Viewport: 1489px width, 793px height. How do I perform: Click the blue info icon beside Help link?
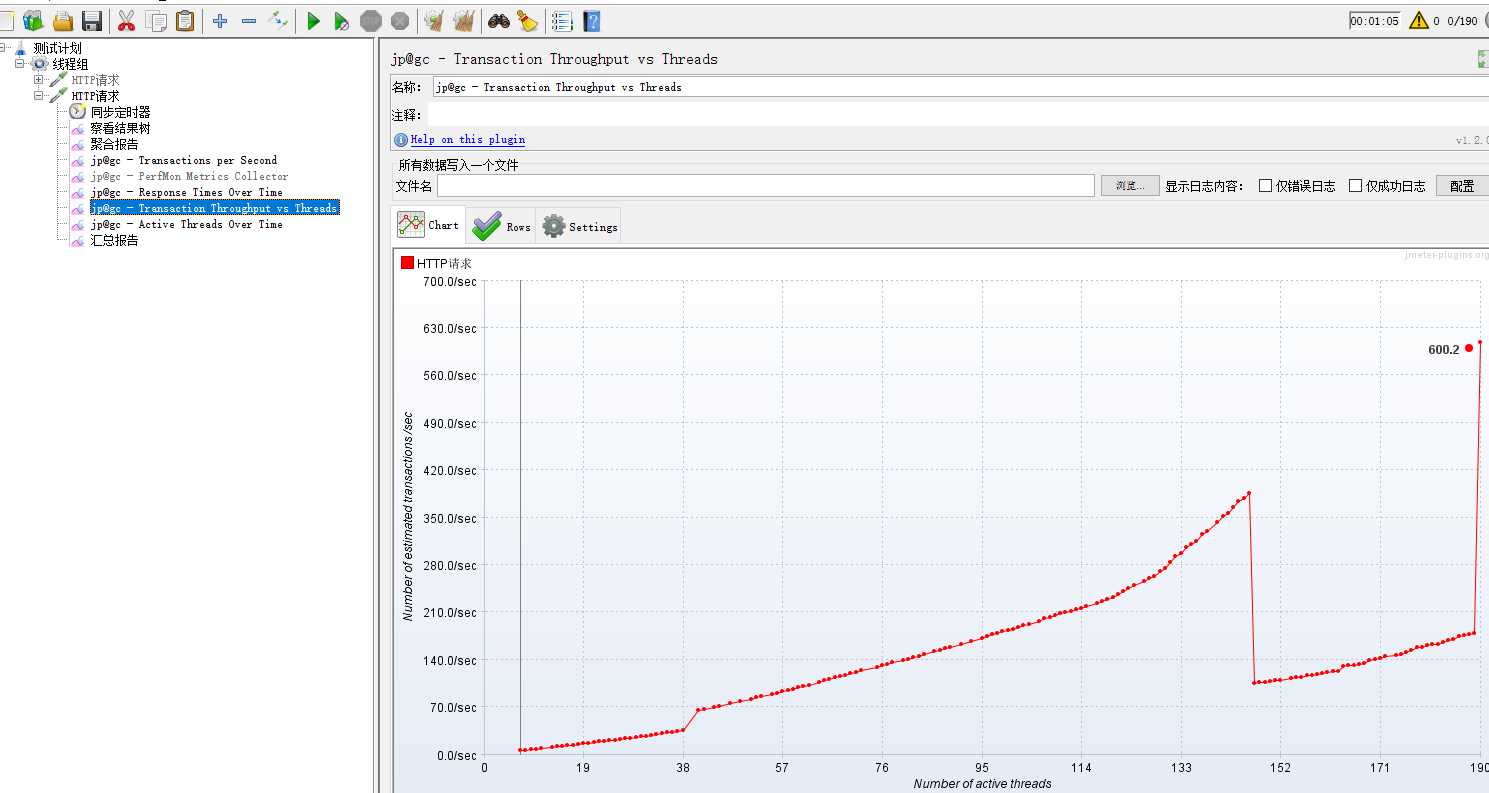coord(401,140)
